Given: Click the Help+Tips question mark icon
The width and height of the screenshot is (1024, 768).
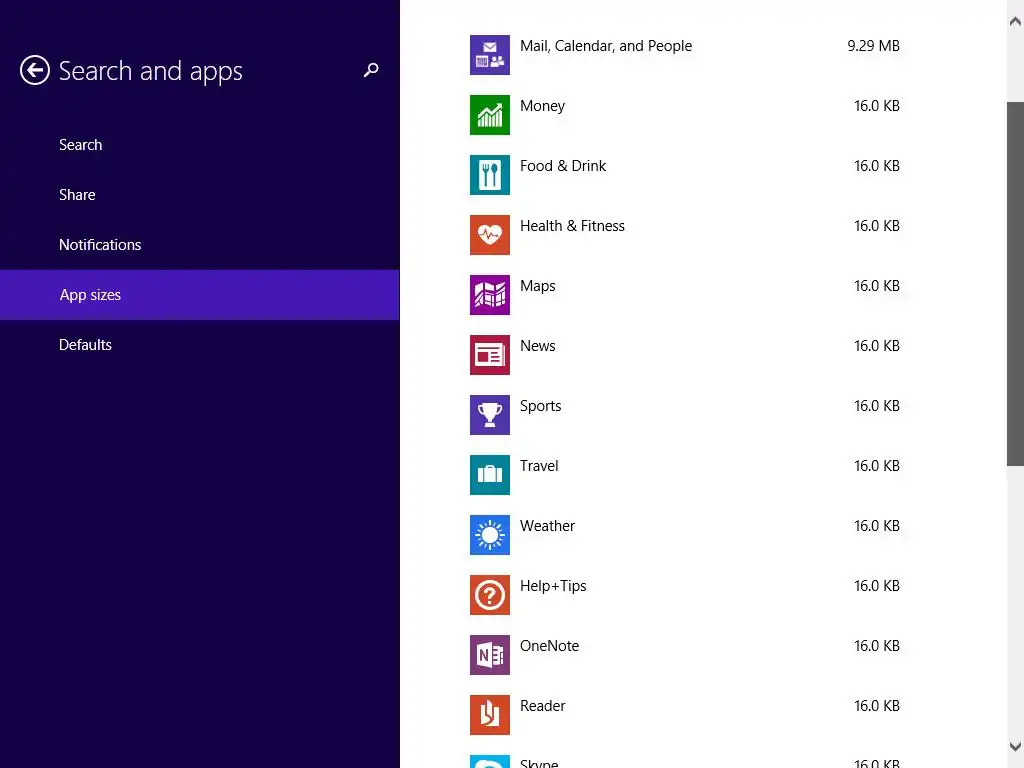Looking at the screenshot, I should point(490,596).
